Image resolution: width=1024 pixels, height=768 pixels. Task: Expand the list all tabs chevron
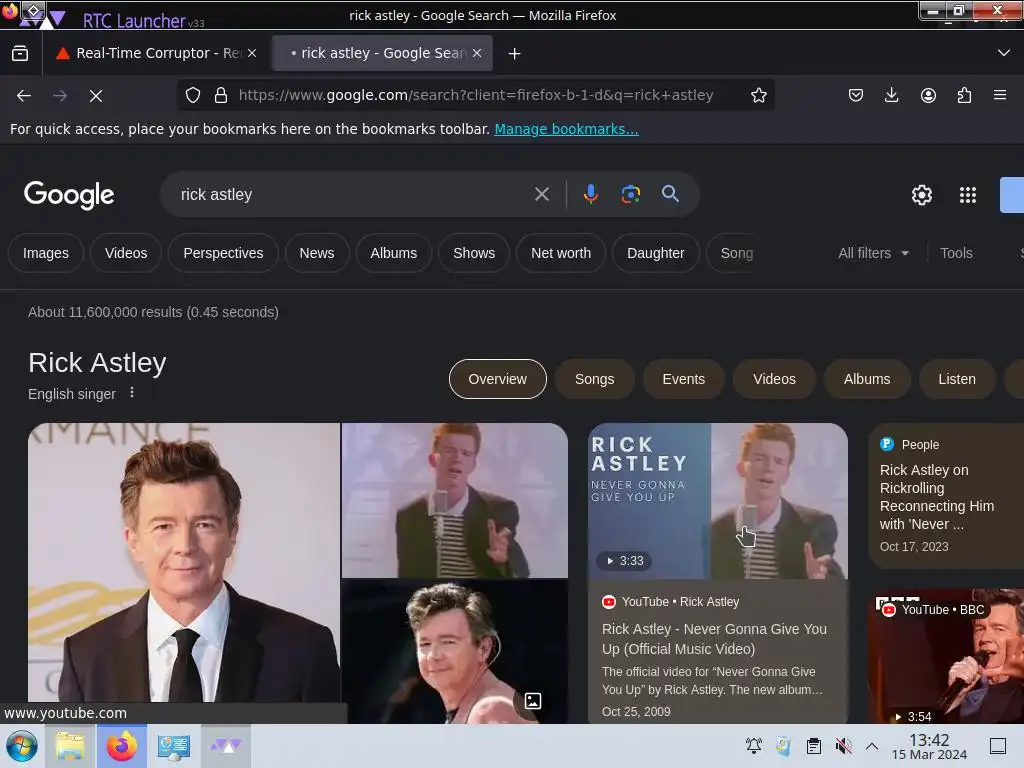[1004, 53]
